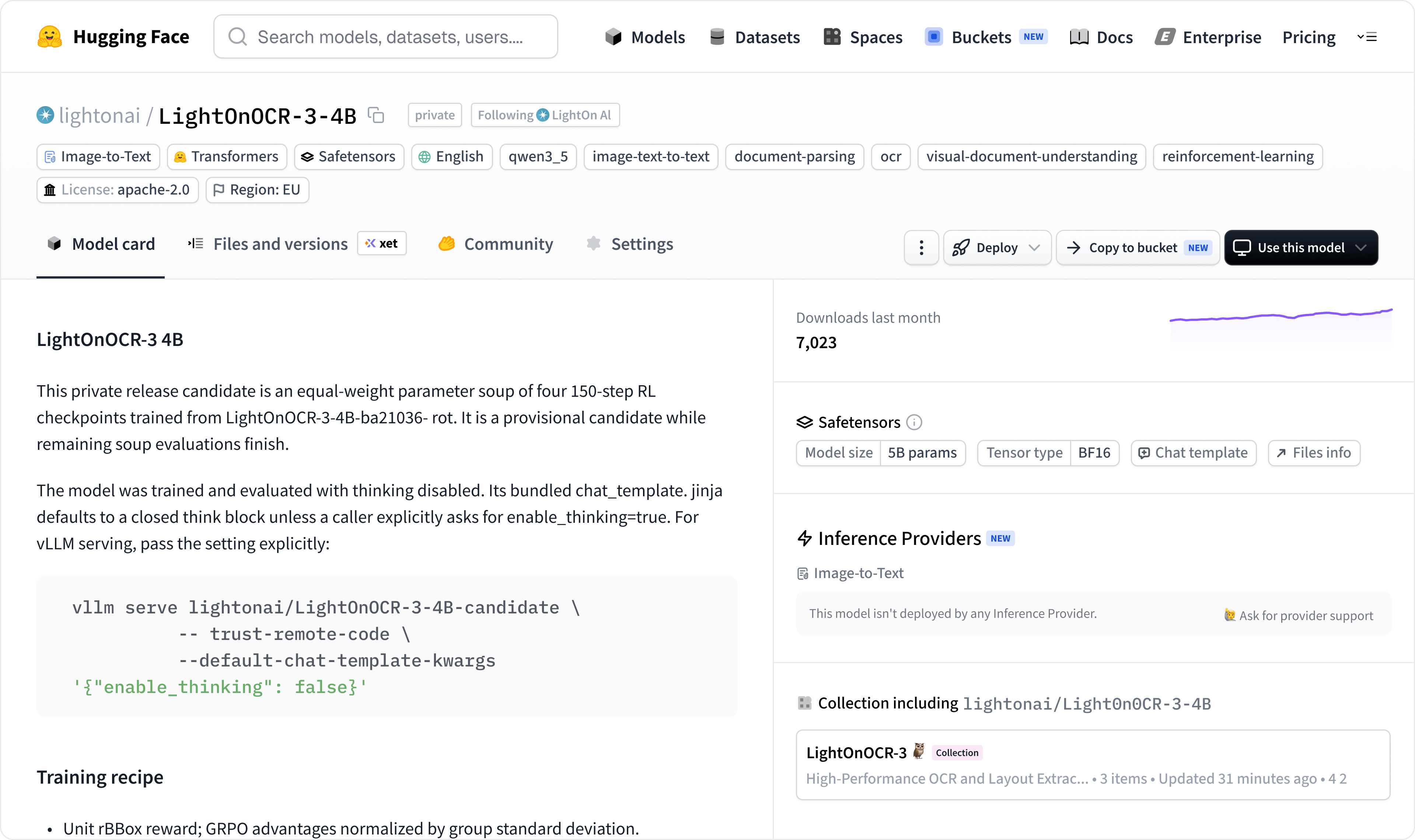The width and height of the screenshot is (1415, 840).
Task: Open the Buckets icon in navigation
Action: [934, 37]
